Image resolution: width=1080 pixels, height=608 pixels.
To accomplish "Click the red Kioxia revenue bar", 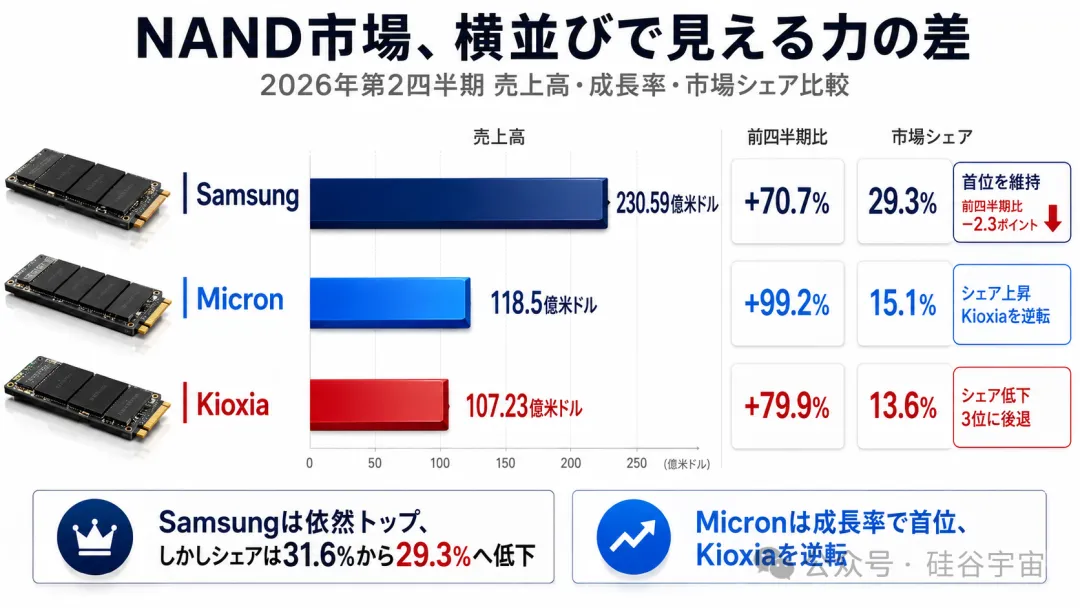I will (380, 405).
